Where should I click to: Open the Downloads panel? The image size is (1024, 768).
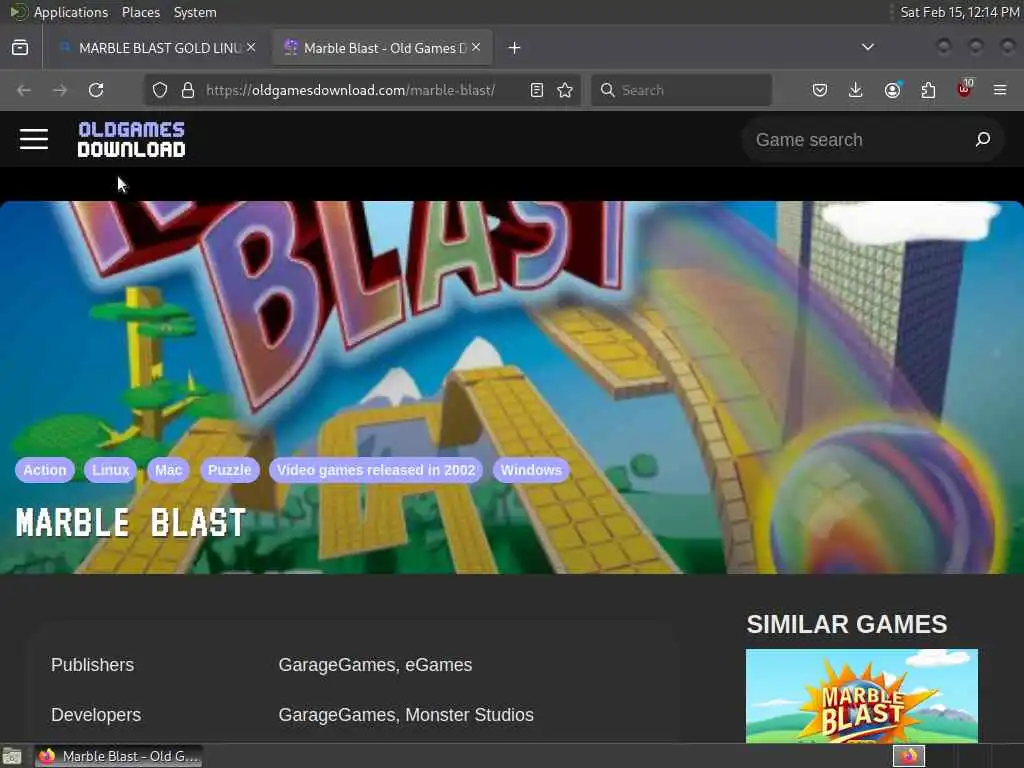coord(856,90)
